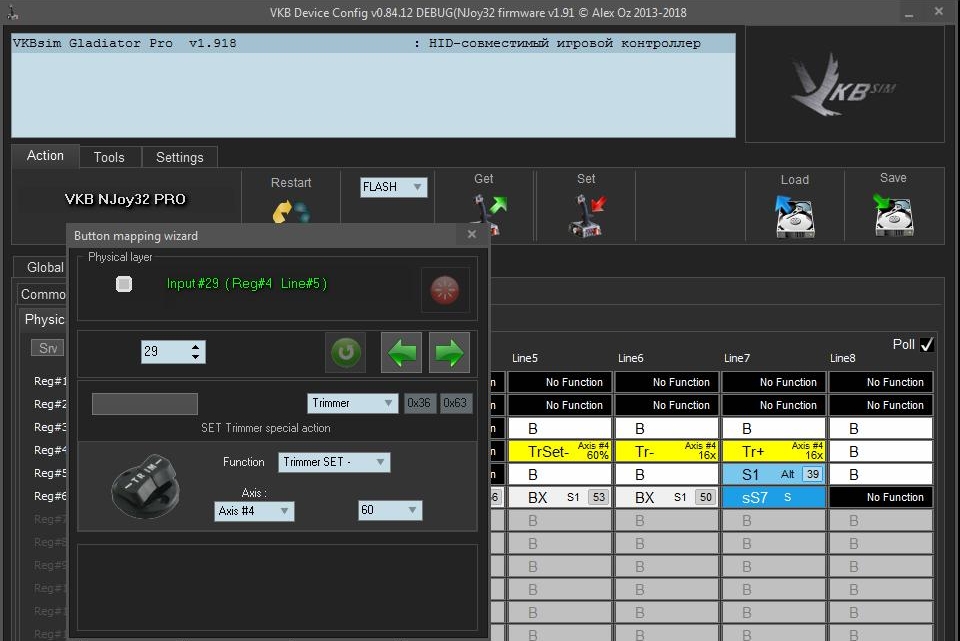Click No Function cell in Line7, second row
The width and height of the screenshot is (960, 641).
774,405
